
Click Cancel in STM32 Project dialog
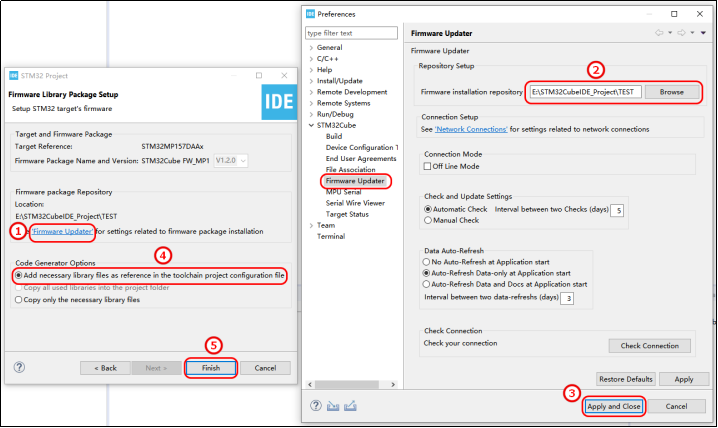coord(265,368)
